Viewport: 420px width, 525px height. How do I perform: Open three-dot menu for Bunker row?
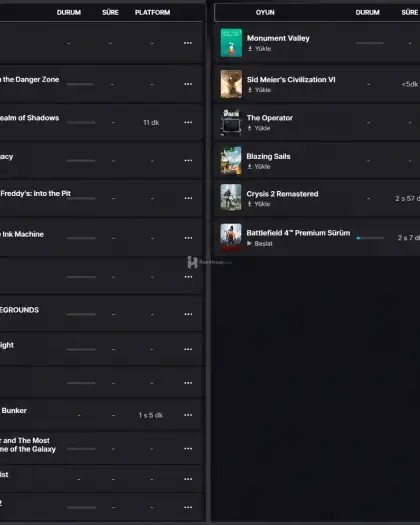(188, 415)
